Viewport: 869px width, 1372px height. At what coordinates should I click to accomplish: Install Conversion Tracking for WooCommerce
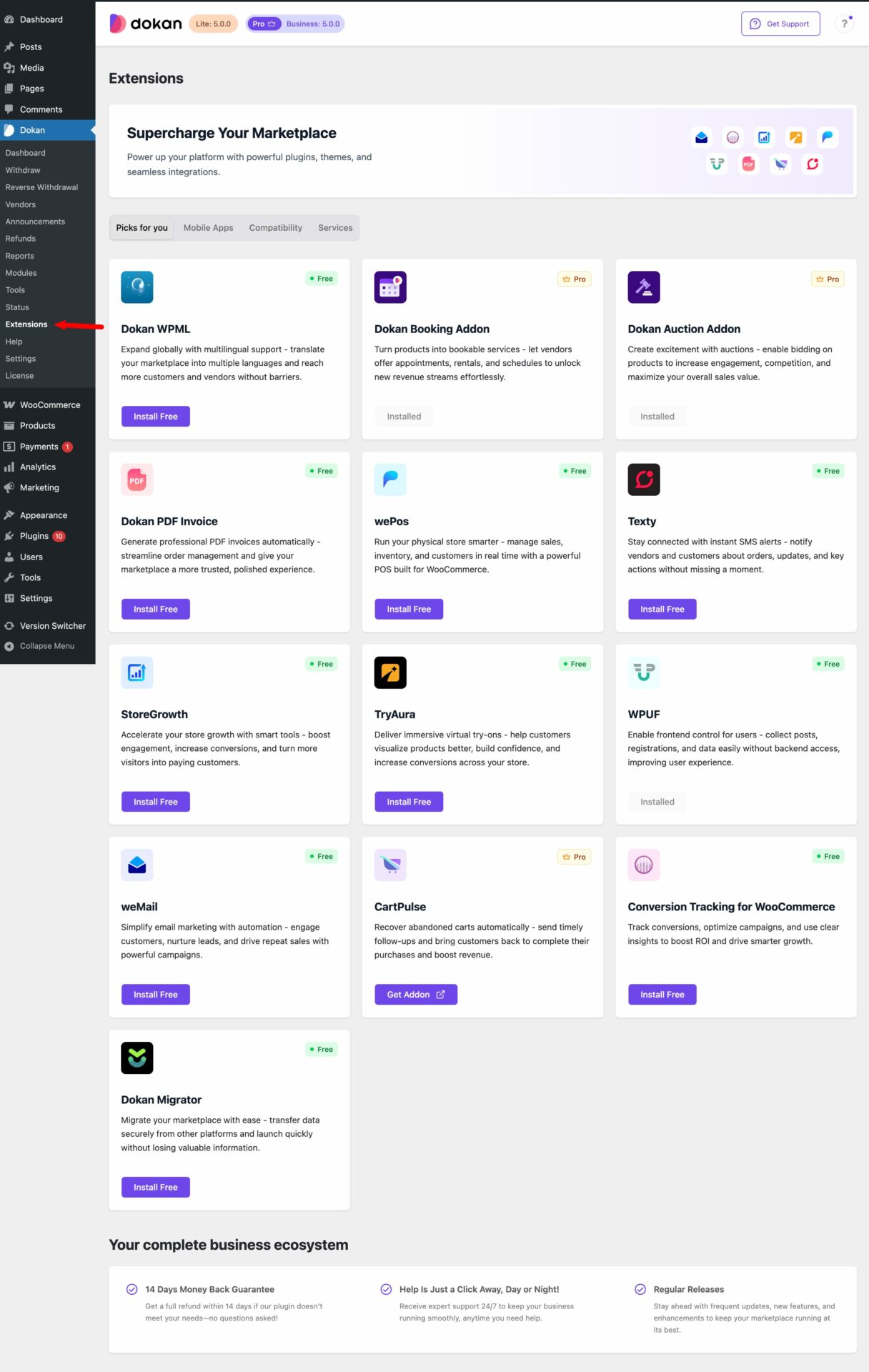pyautogui.click(x=662, y=995)
